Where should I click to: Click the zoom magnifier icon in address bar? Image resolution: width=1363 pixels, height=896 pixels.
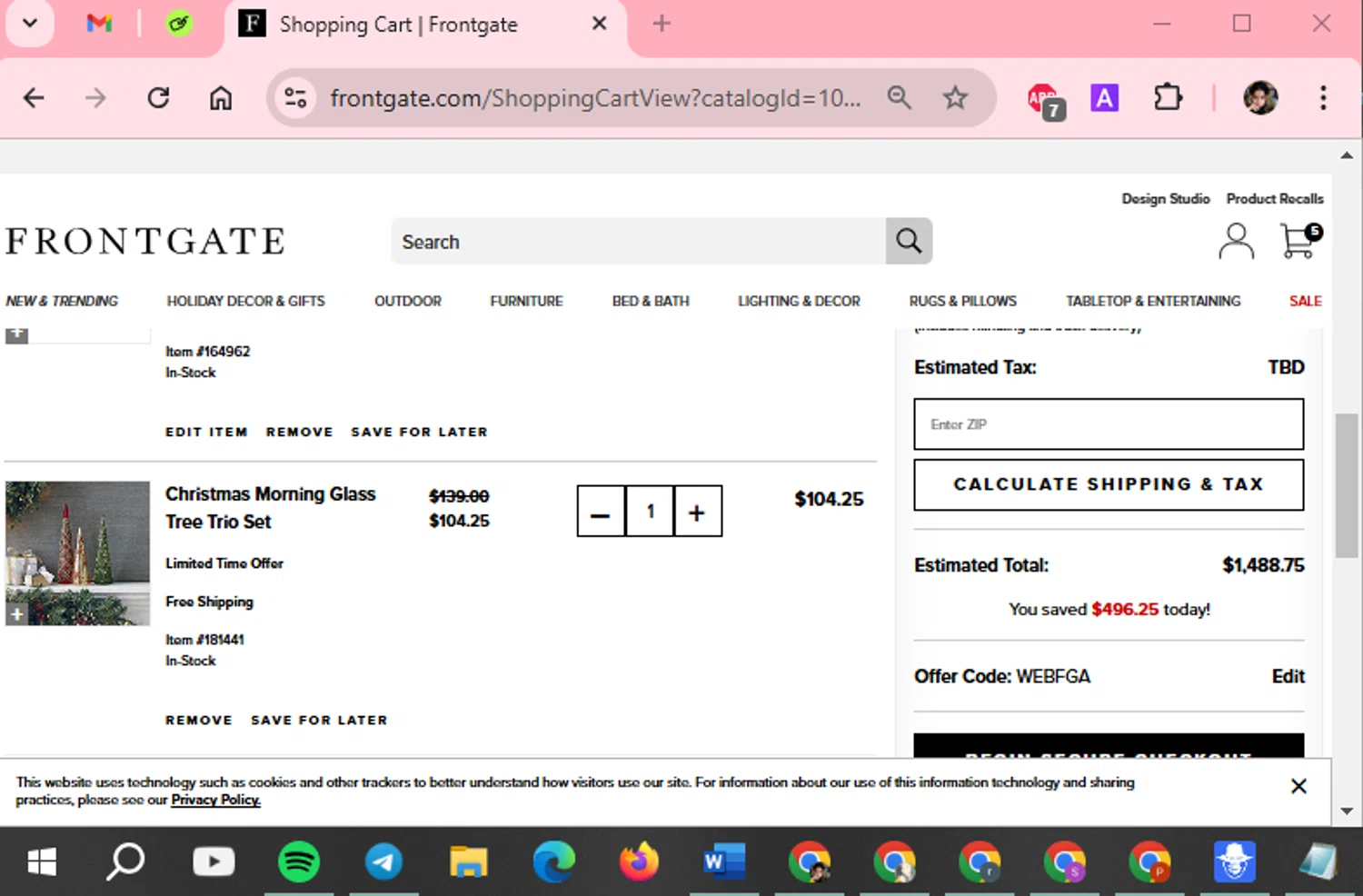pyautogui.click(x=899, y=97)
